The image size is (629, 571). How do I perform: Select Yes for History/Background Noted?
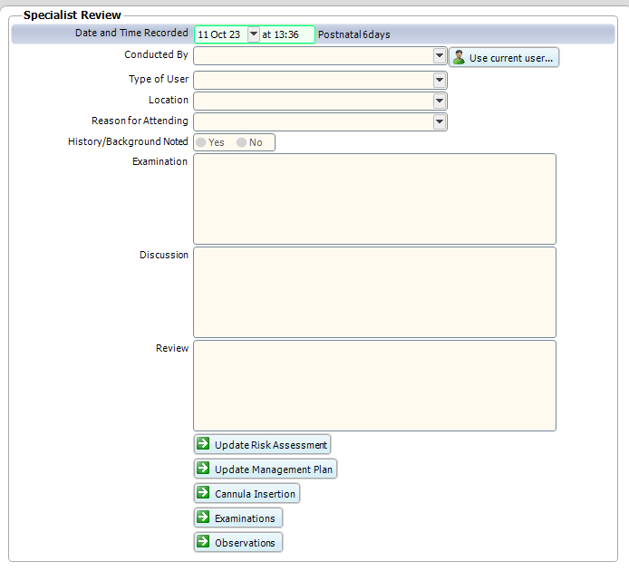click(x=201, y=143)
